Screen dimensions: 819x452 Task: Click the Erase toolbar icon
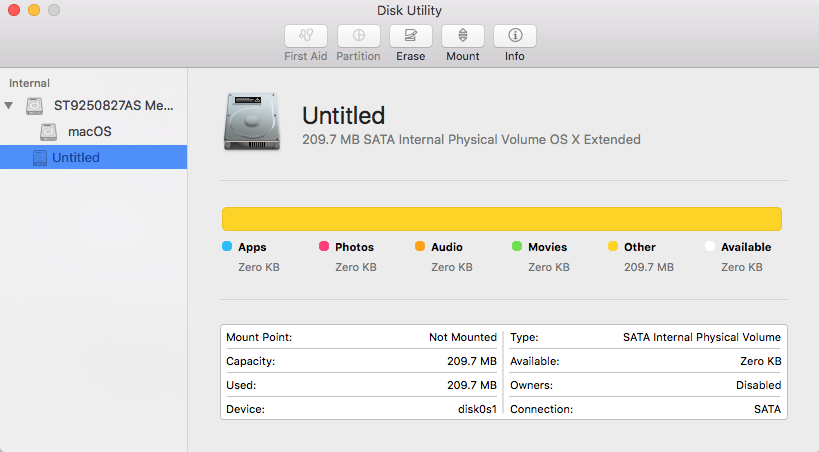[410, 36]
